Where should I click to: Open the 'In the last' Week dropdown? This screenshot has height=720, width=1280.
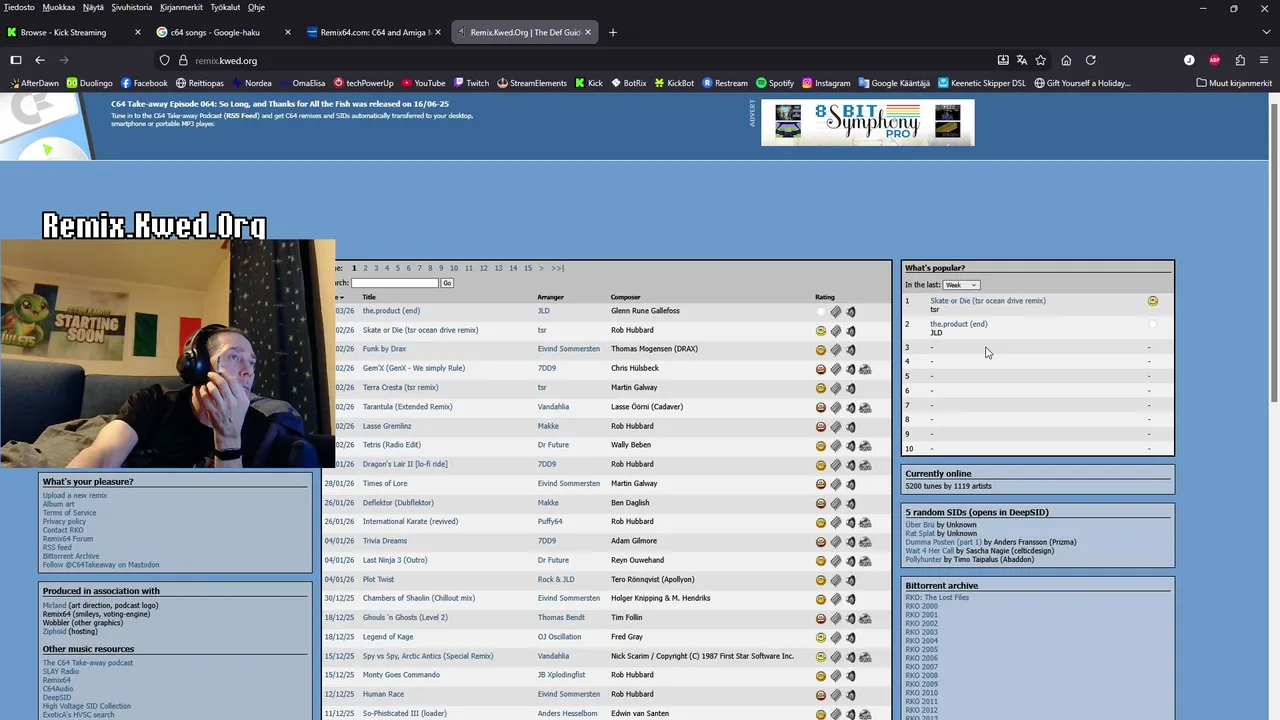click(x=961, y=285)
